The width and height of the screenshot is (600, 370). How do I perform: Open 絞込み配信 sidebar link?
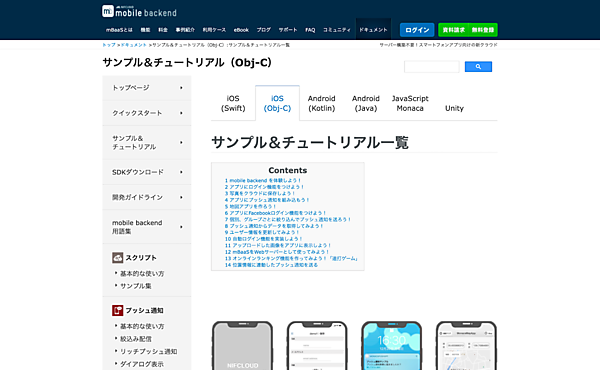point(135,339)
